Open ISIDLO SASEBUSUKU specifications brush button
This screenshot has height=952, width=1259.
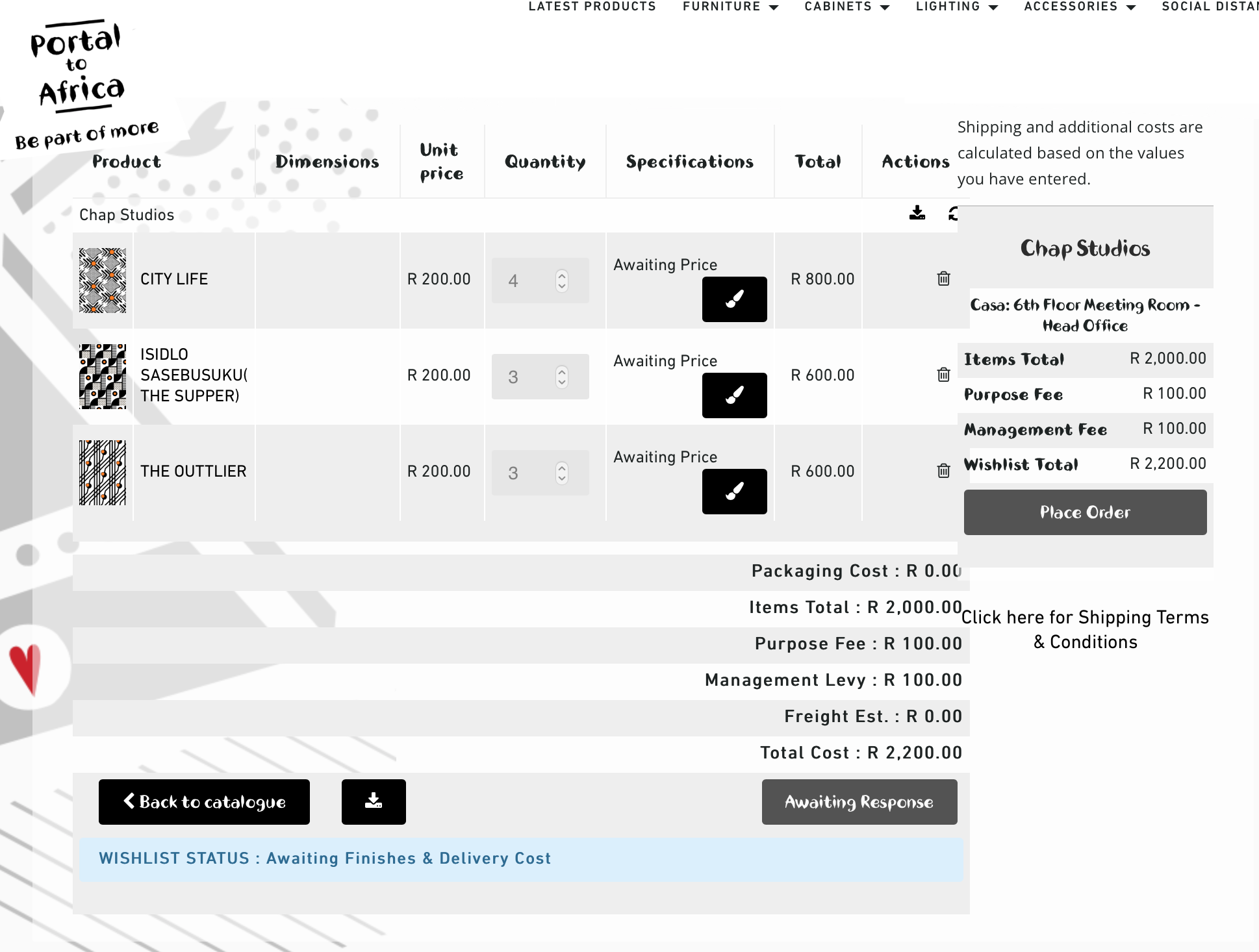pos(734,395)
